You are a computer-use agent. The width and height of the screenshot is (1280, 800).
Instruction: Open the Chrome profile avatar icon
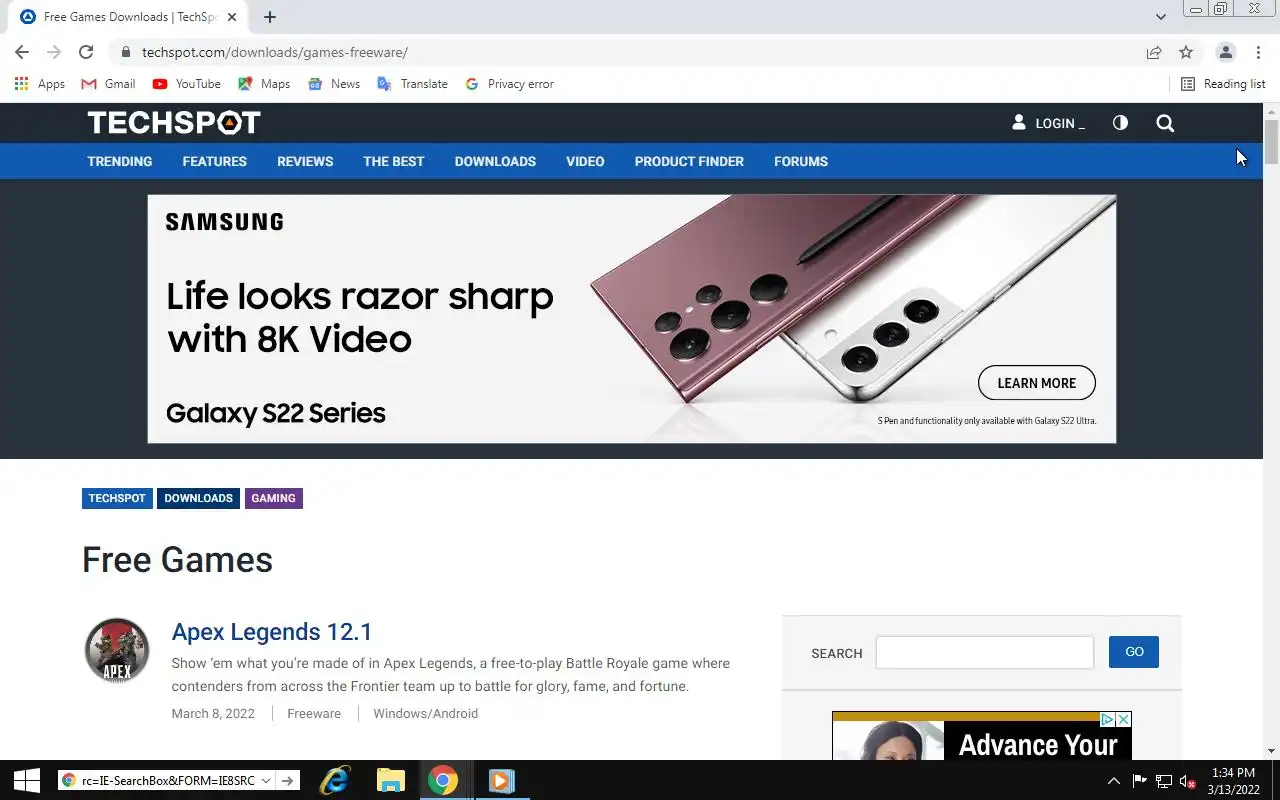pyautogui.click(x=1225, y=52)
